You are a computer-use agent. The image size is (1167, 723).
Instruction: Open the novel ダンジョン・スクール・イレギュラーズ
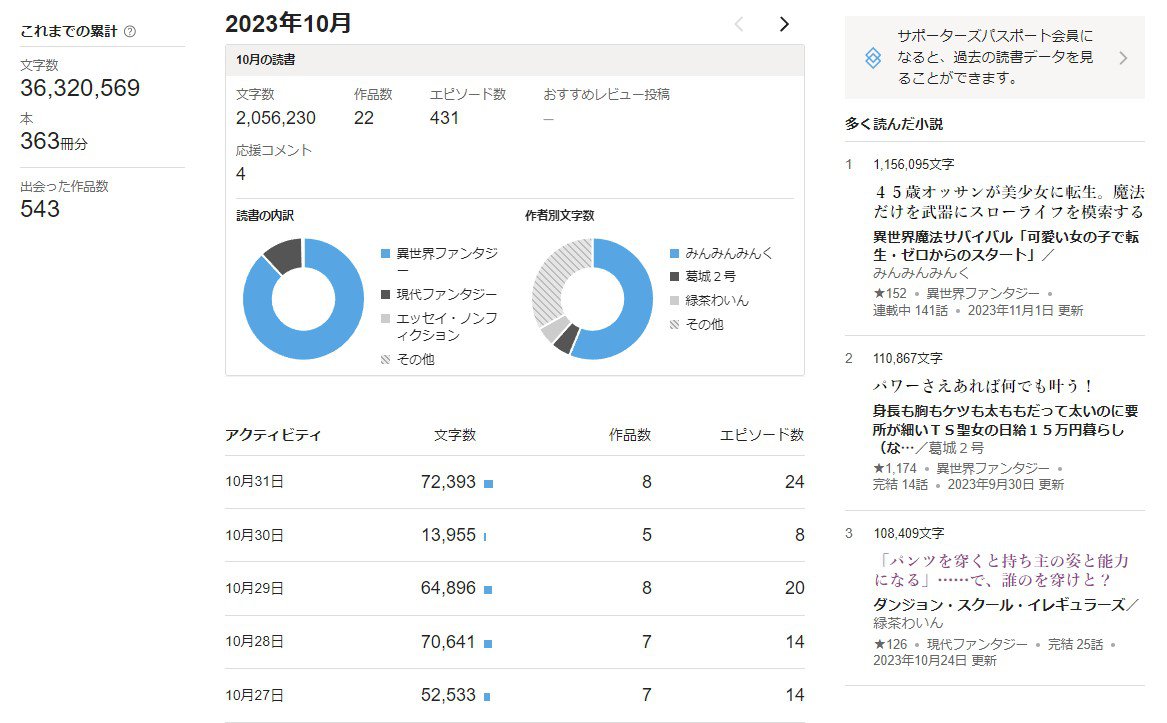[x=1004, y=604]
